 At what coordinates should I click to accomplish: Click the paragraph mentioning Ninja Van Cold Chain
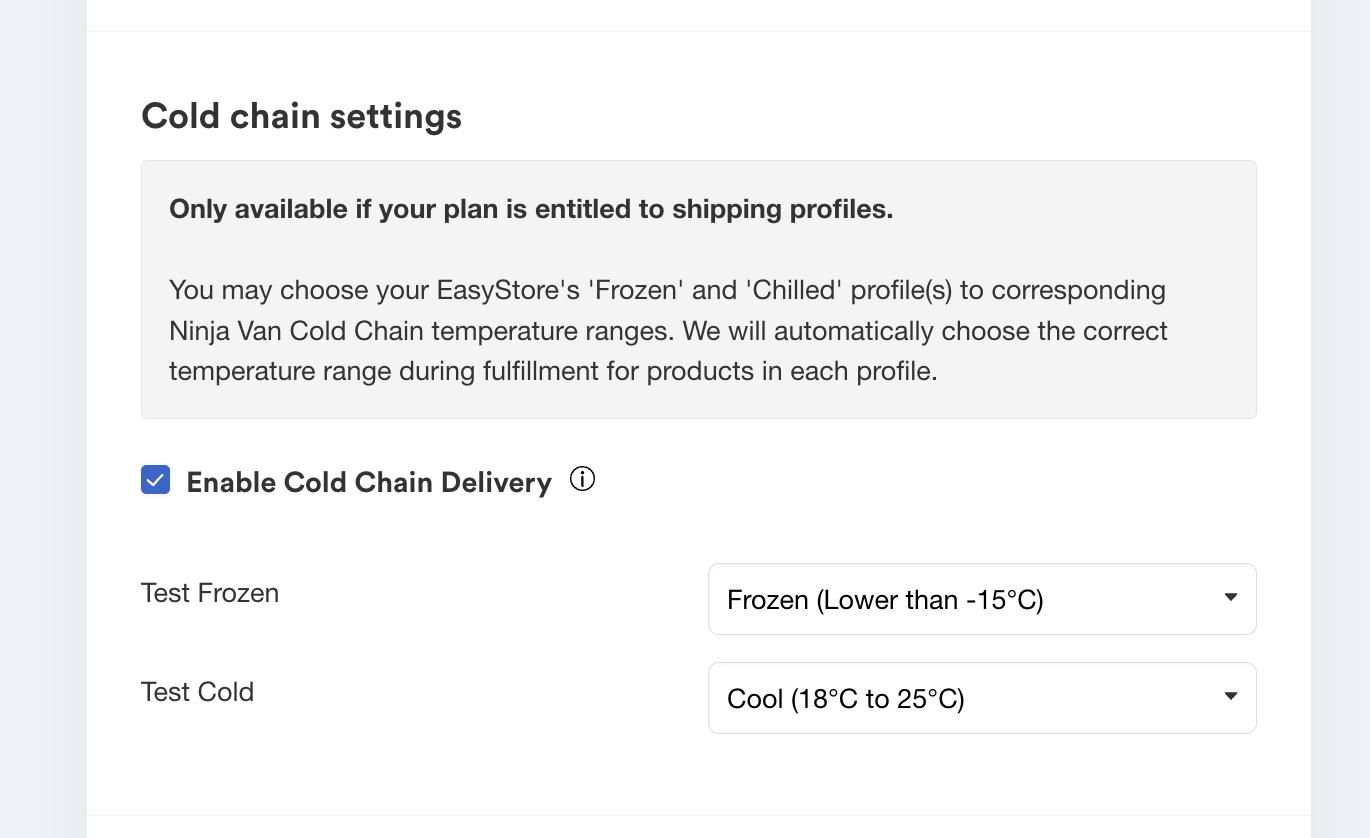[x=668, y=331]
